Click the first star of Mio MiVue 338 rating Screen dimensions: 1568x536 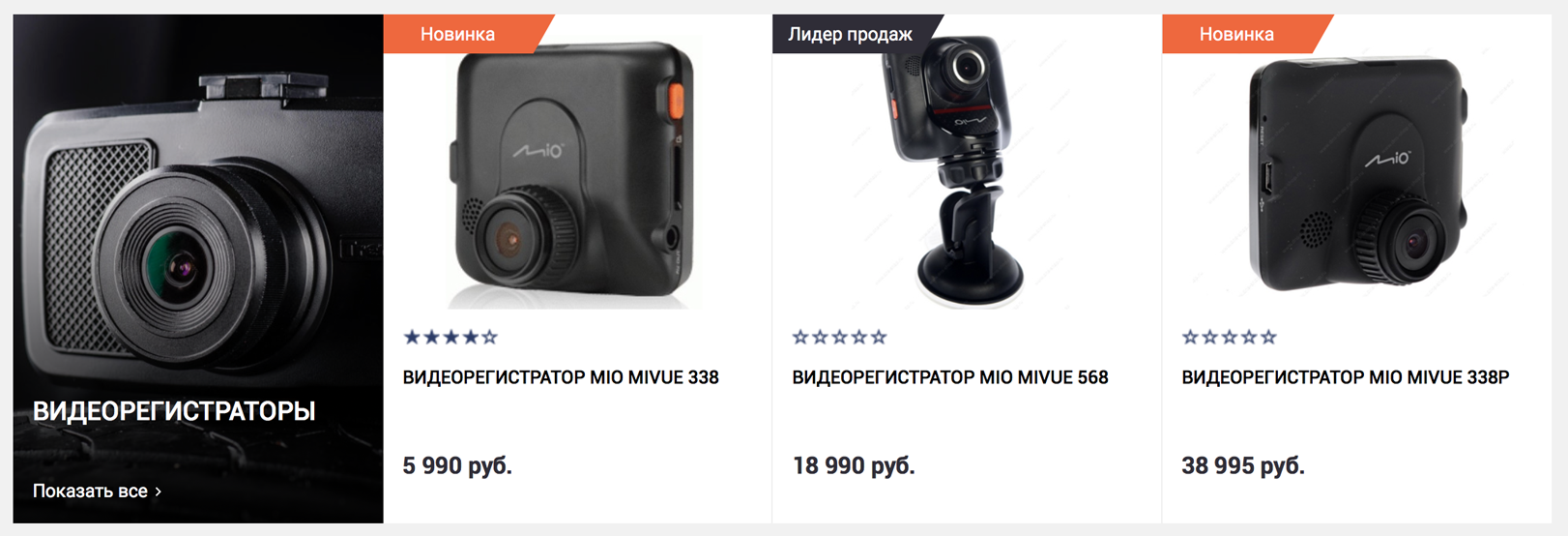[412, 337]
